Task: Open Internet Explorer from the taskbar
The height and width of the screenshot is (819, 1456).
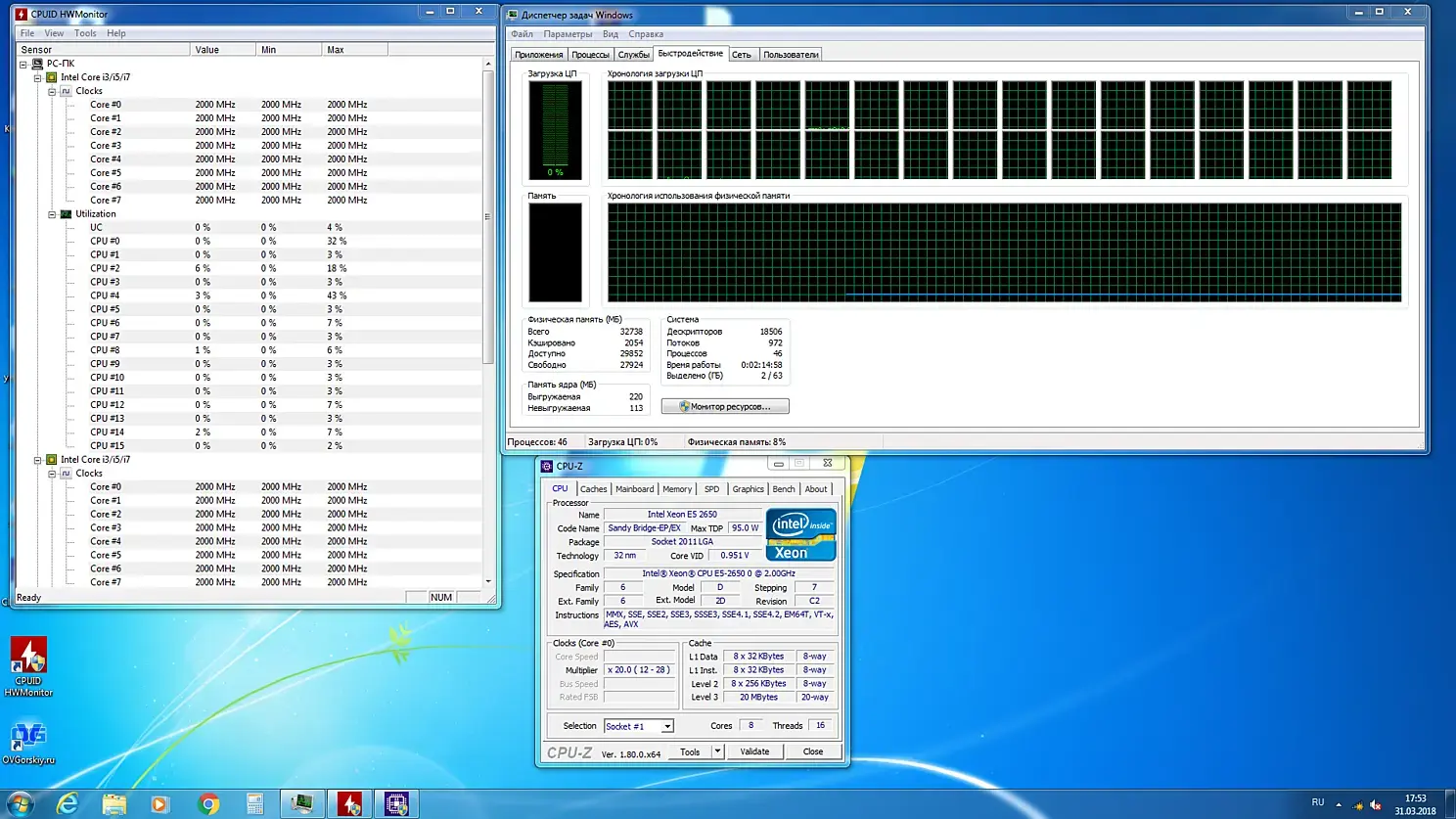Action: click(67, 803)
